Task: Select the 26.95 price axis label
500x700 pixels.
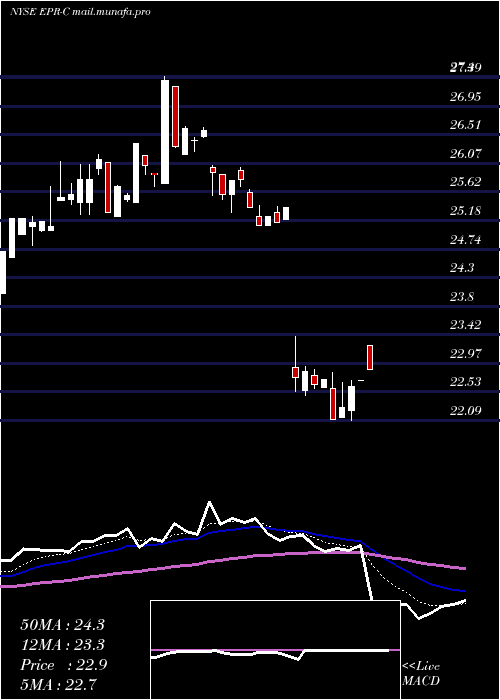Action: point(466,96)
